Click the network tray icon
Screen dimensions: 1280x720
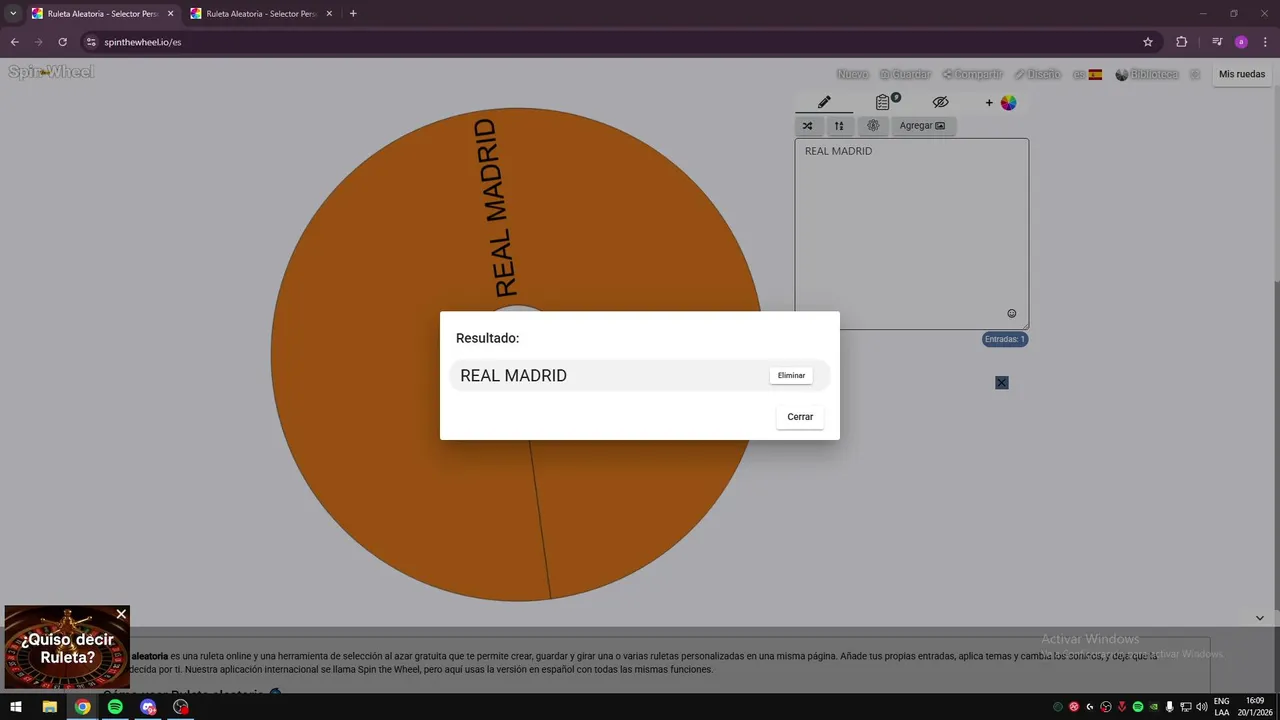click(1185, 707)
